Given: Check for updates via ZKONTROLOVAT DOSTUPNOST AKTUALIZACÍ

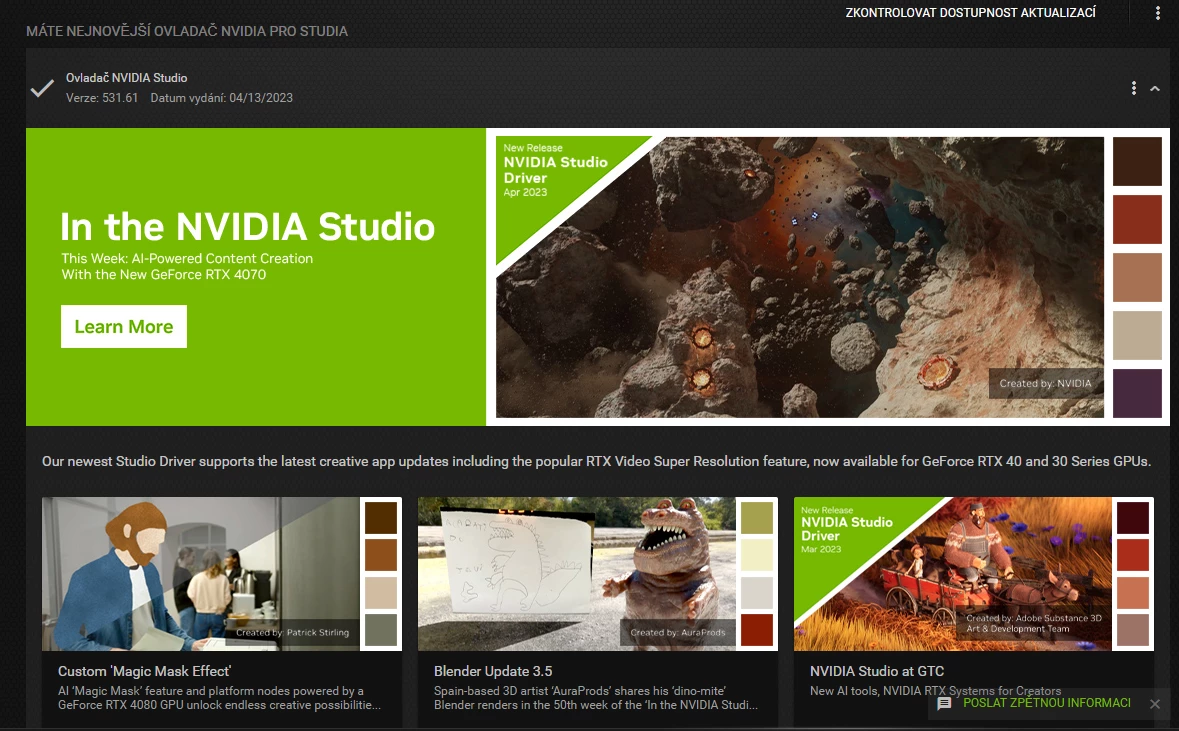Looking at the screenshot, I should 970,13.
